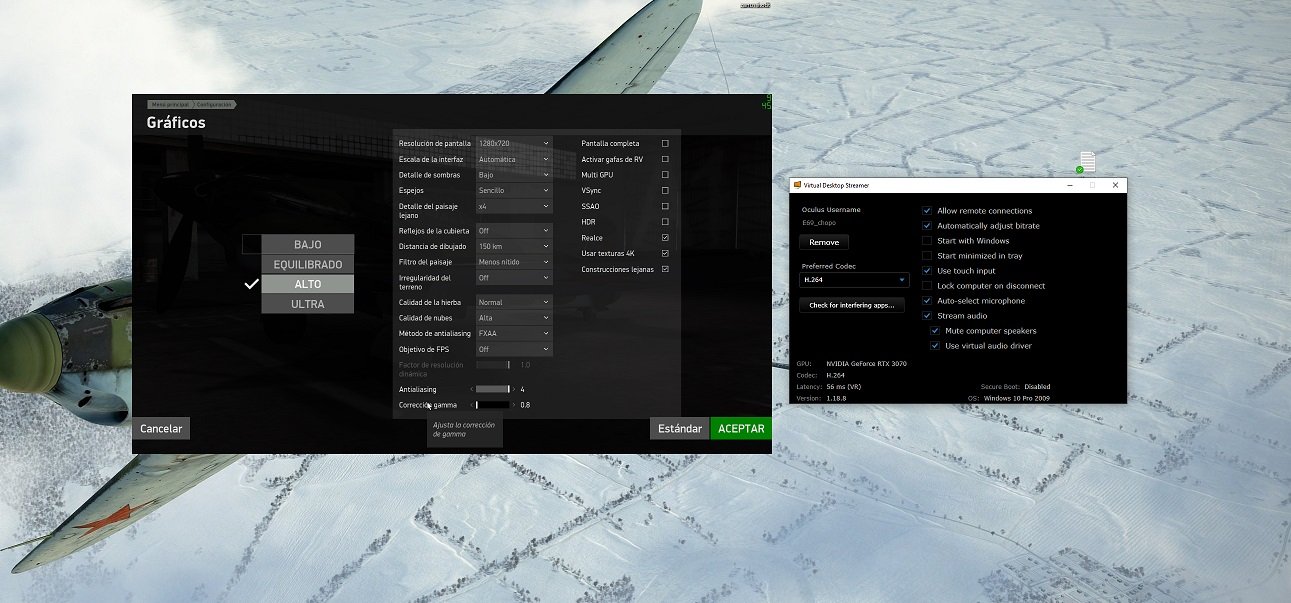Toggle Automatically adjust bitrate checkbox
The width and height of the screenshot is (1291, 603).
tap(927, 226)
